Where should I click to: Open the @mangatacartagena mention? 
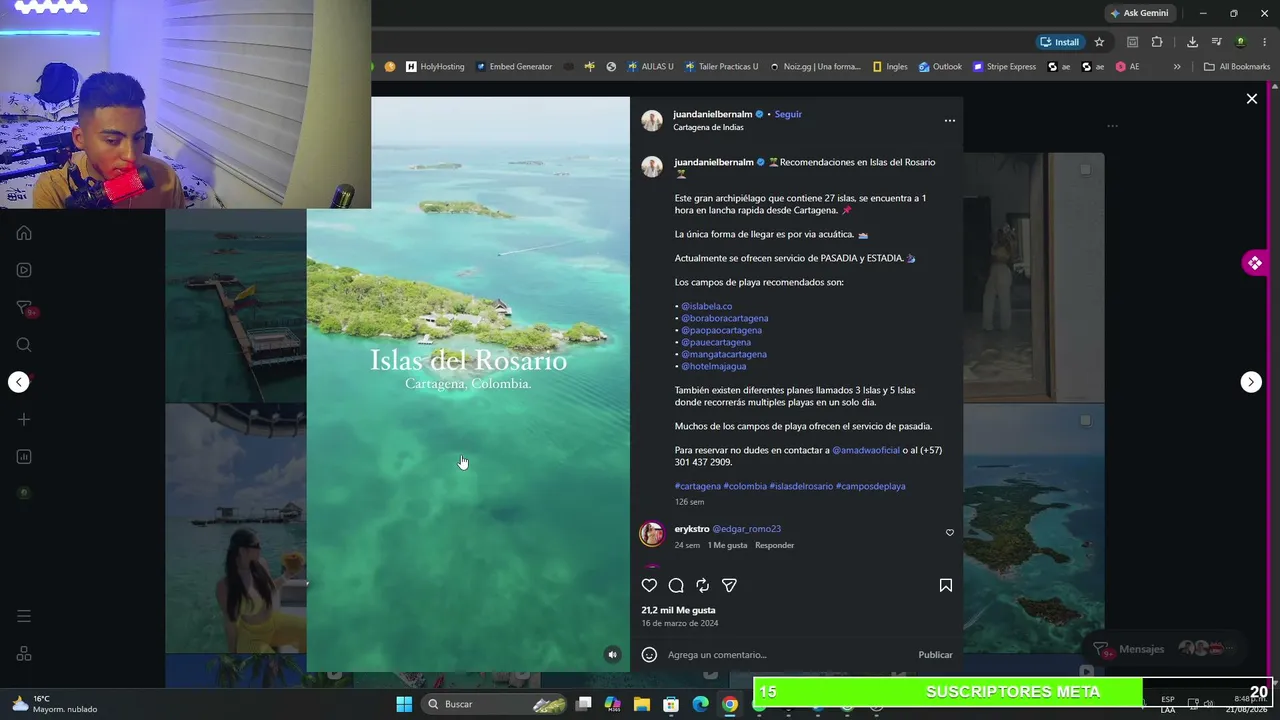pyautogui.click(x=724, y=354)
